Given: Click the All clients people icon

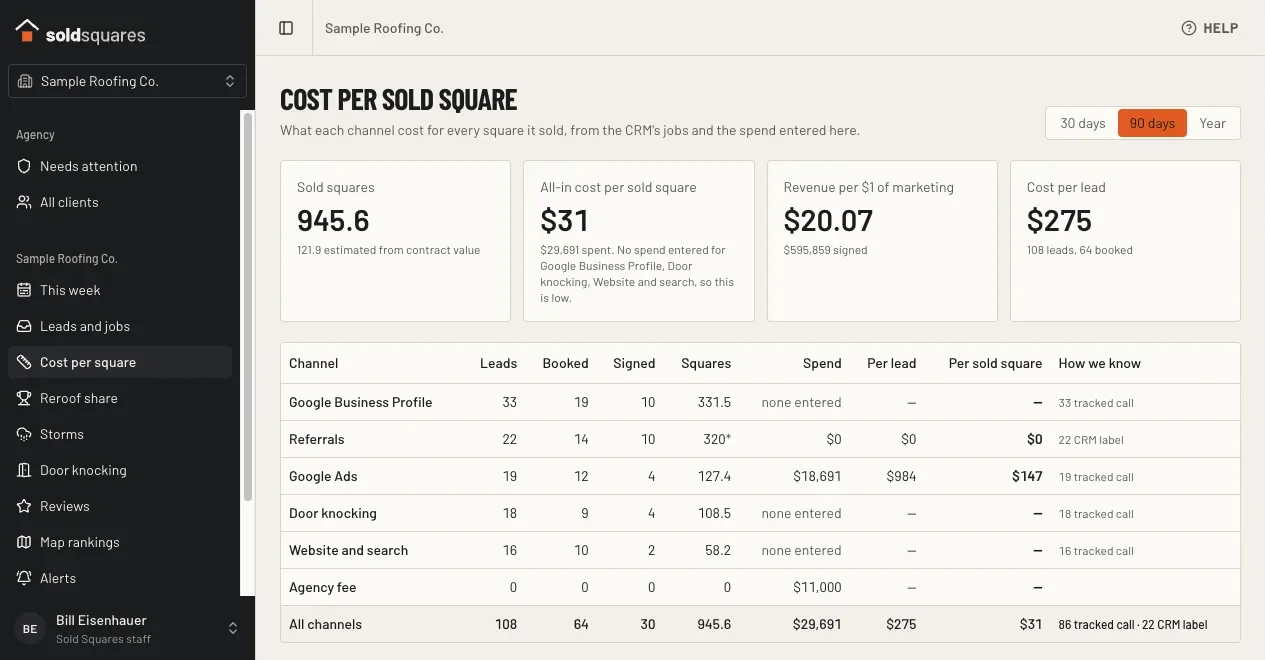Looking at the screenshot, I should point(24,202).
